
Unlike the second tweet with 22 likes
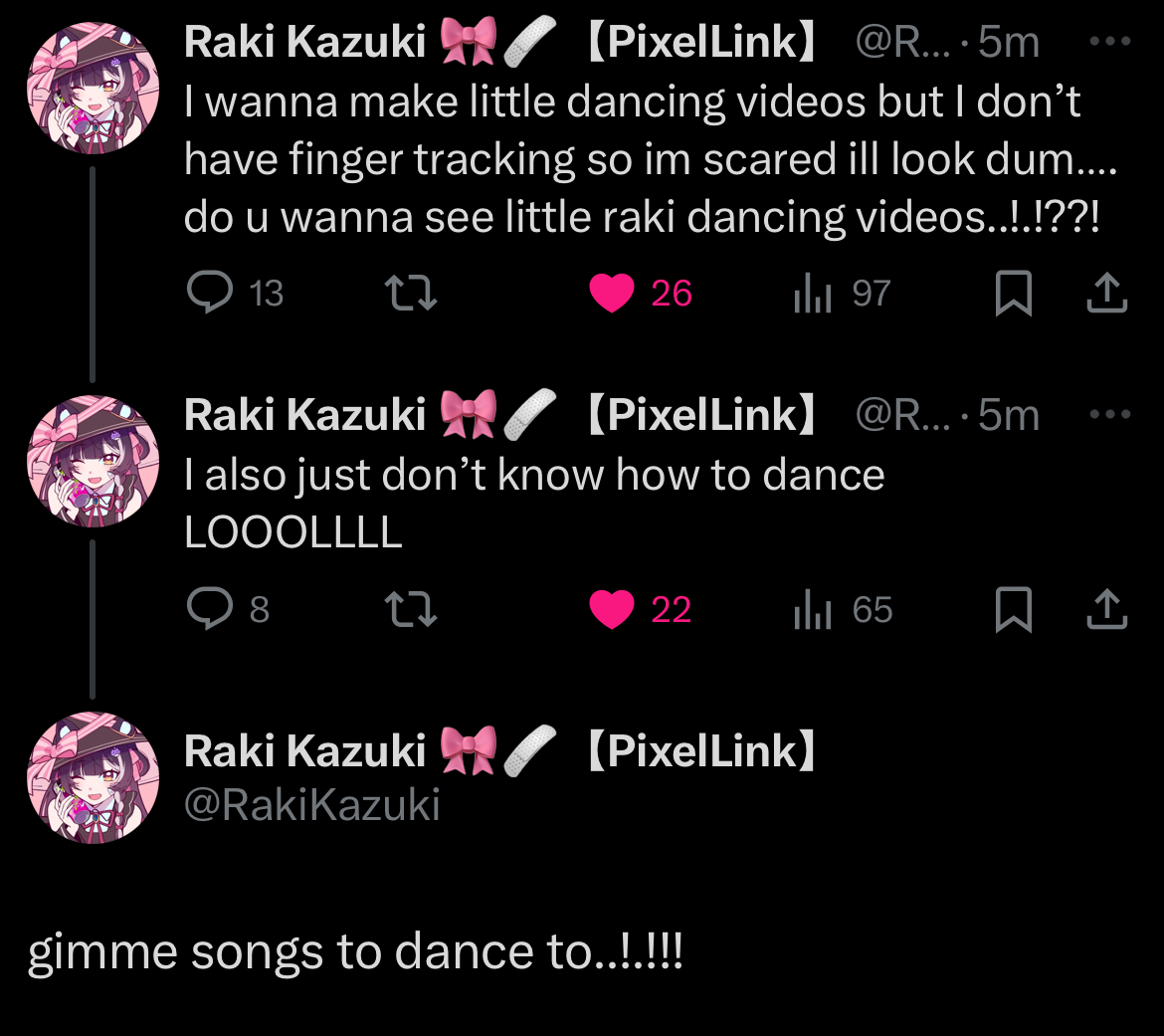pos(612,610)
